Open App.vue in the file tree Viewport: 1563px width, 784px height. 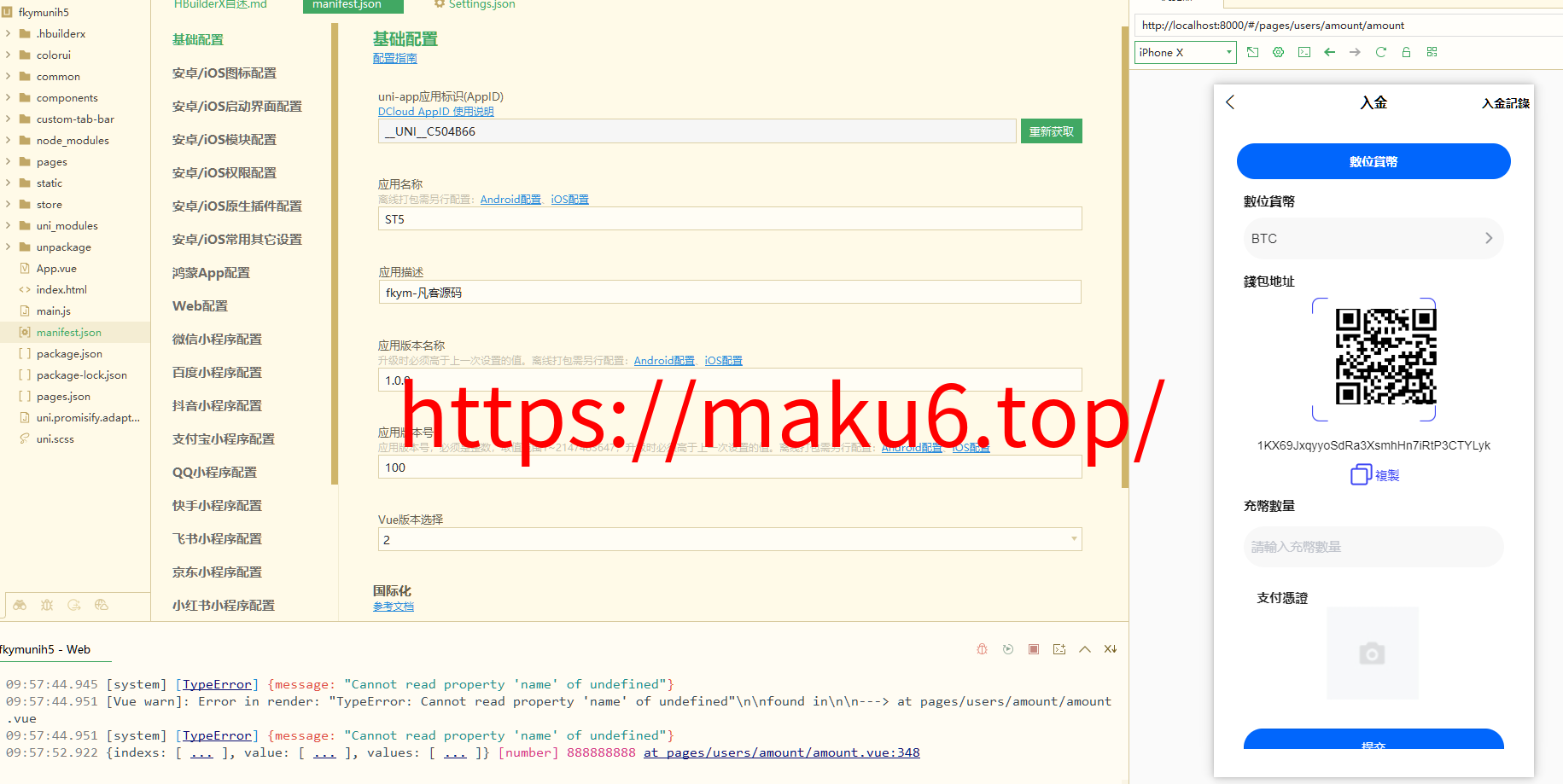click(56, 268)
